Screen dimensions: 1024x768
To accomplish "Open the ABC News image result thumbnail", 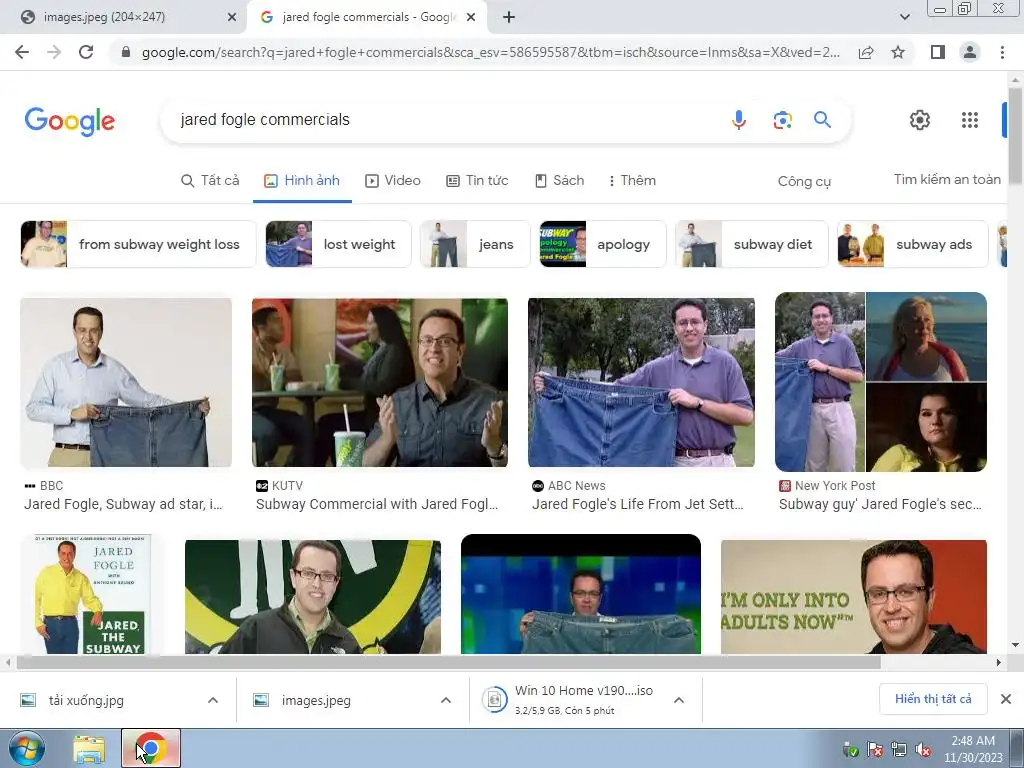I will pos(641,383).
